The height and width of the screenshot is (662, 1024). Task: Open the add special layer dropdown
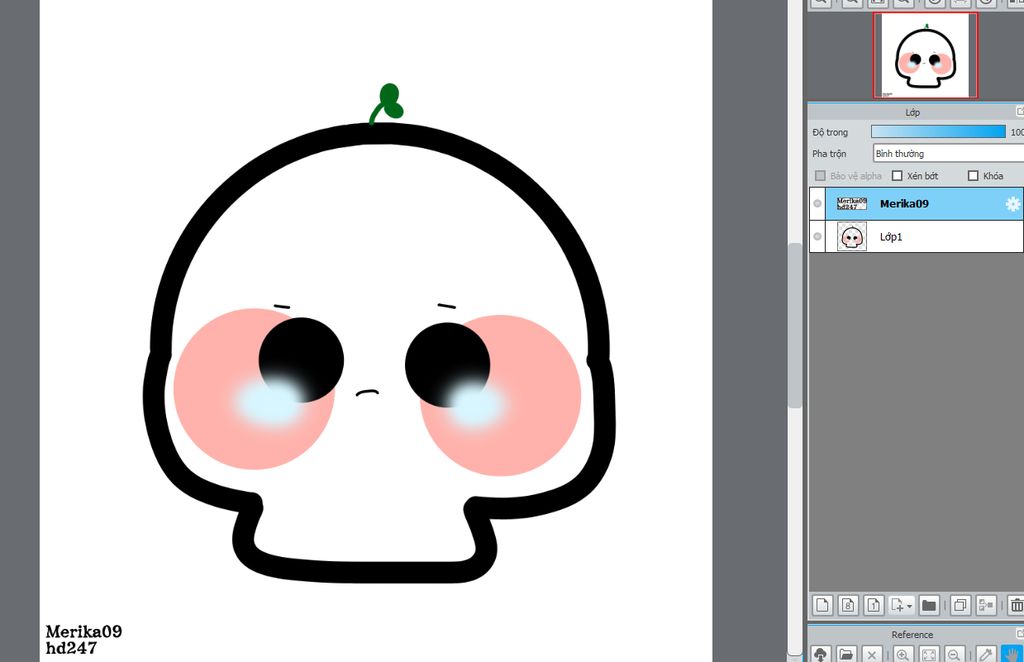click(901, 605)
